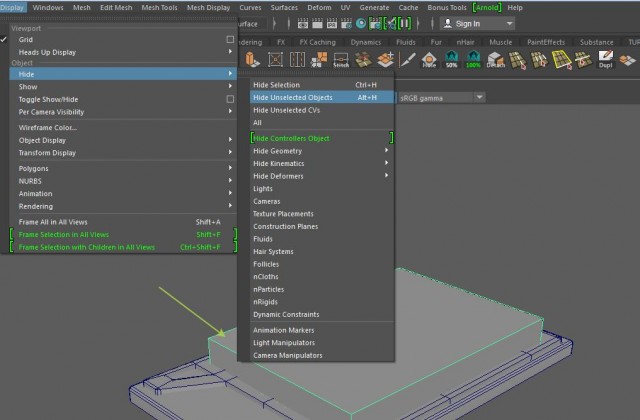Viewport: 640px width, 420px height.
Task: Expand the Show submenu arrow
Action: pyautogui.click(x=230, y=86)
